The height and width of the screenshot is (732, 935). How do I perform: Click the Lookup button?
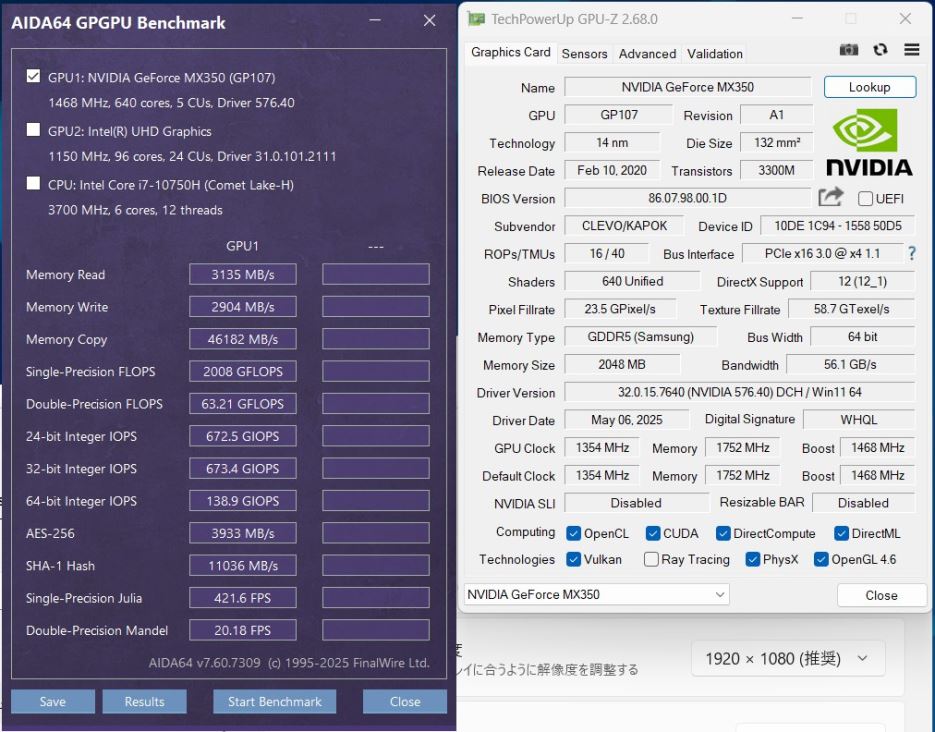click(x=869, y=87)
